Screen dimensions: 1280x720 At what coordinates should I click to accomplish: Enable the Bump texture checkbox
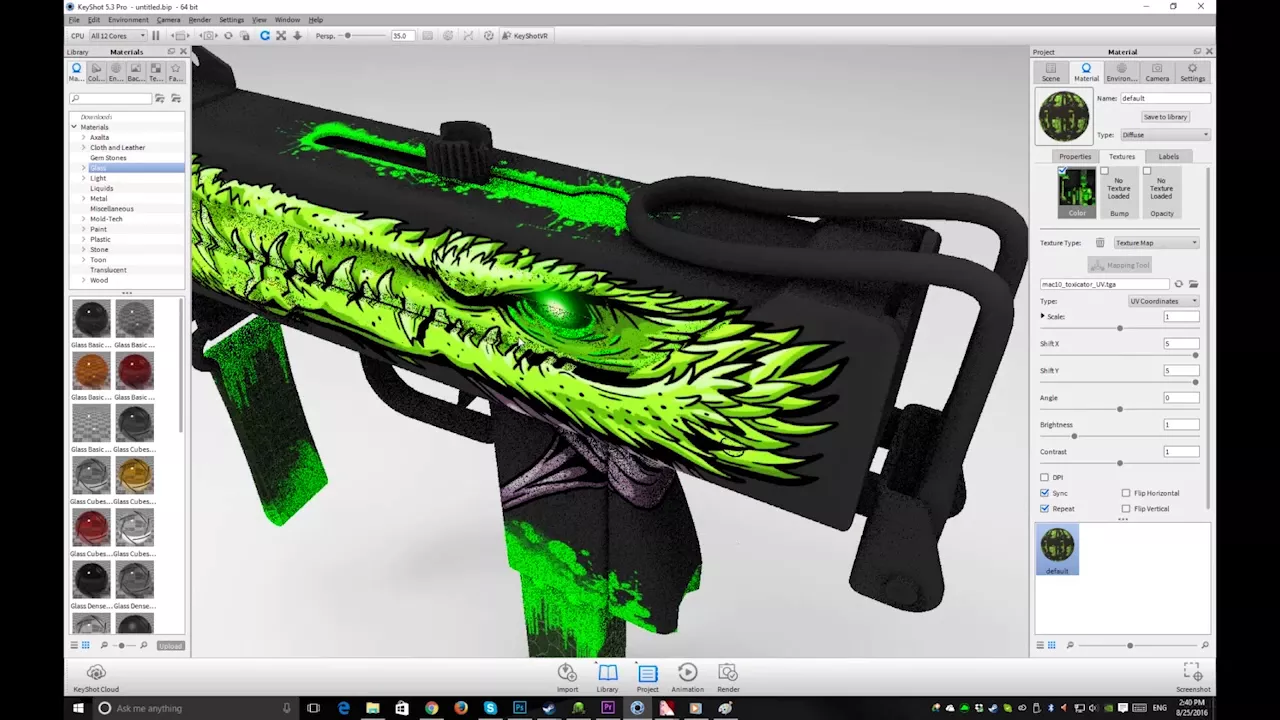tap(1104, 171)
